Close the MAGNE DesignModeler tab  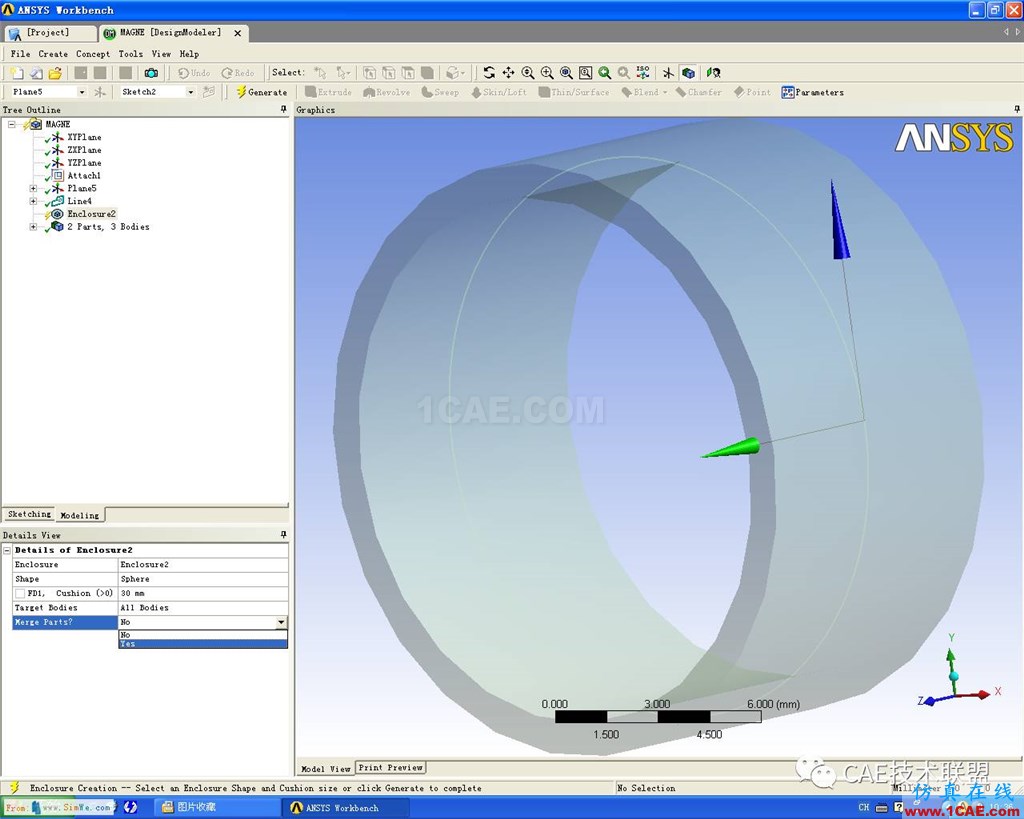(x=238, y=33)
